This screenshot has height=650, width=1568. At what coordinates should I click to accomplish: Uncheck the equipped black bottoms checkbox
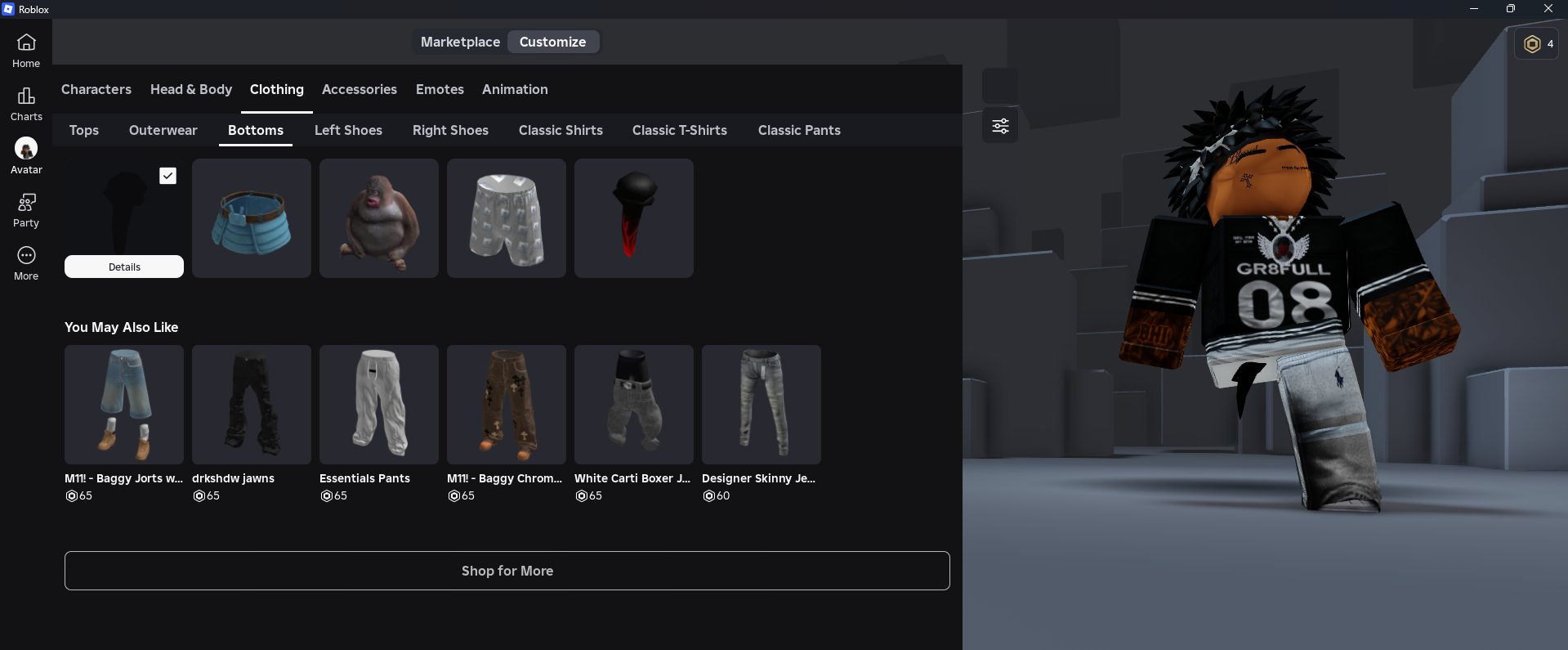click(x=168, y=176)
